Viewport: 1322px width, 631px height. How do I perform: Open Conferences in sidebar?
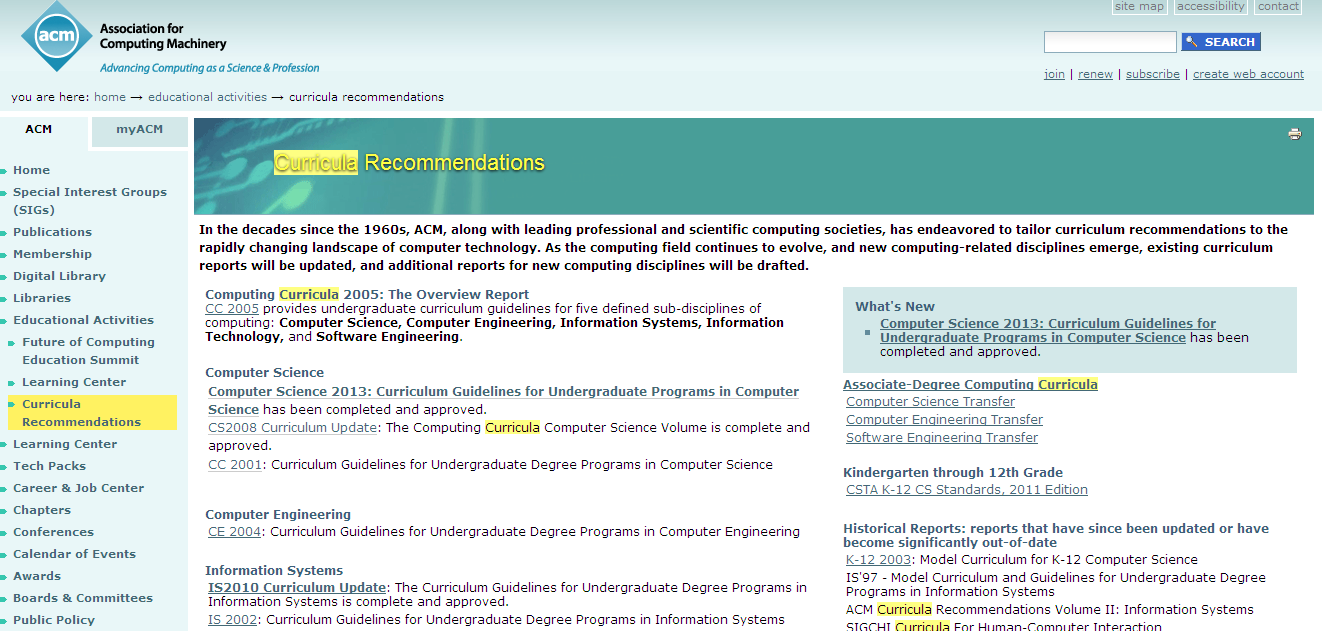53,532
